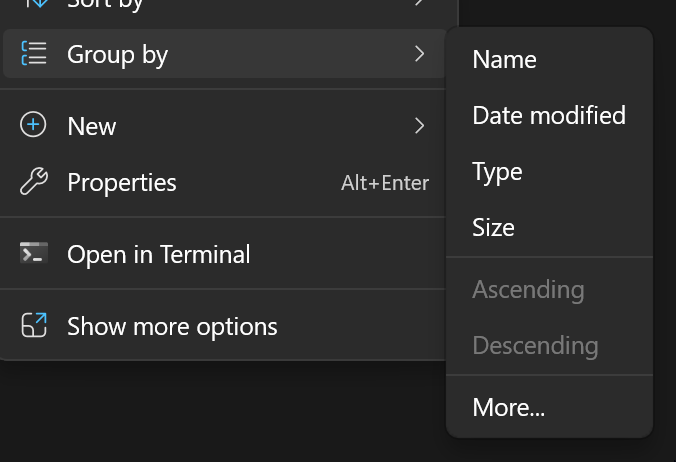This screenshot has height=462, width=676.
Task: Click Show more options text
Action: click(172, 326)
